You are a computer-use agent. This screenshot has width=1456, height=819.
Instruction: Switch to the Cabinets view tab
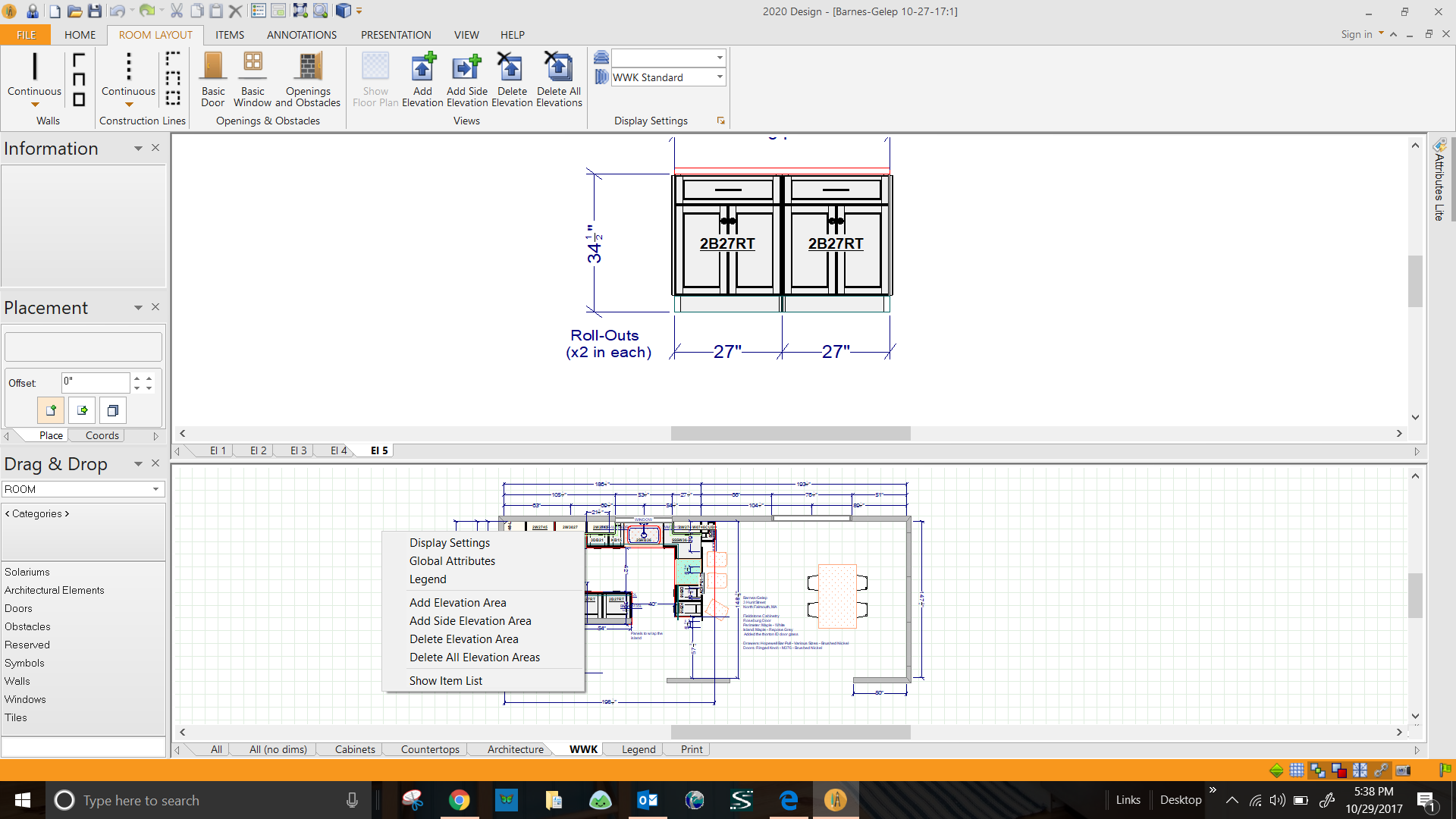[355, 749]
